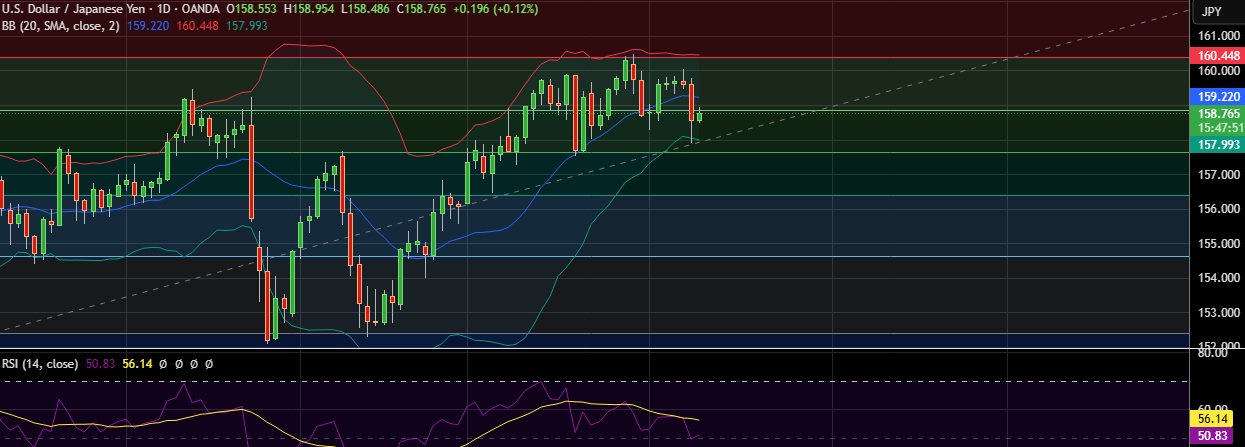Click the blue 159.220 value in BB legend
This screenshot has height=447, width=1245.
coord(146,25)
